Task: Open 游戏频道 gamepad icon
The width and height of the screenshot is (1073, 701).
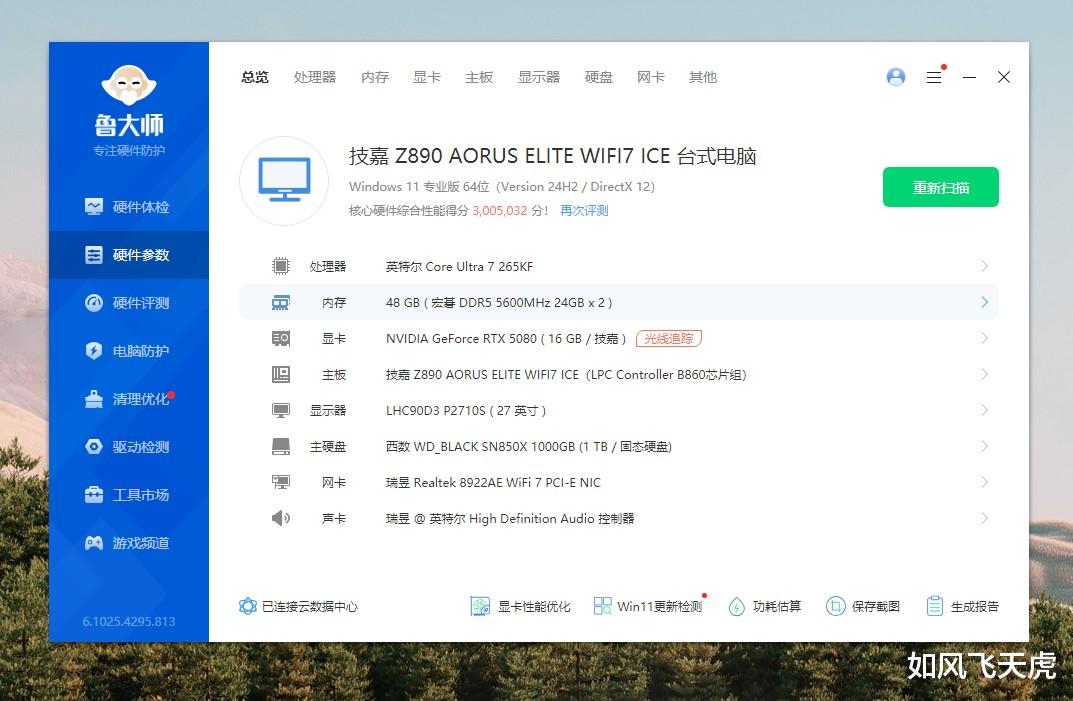Action: pos(94,543)
